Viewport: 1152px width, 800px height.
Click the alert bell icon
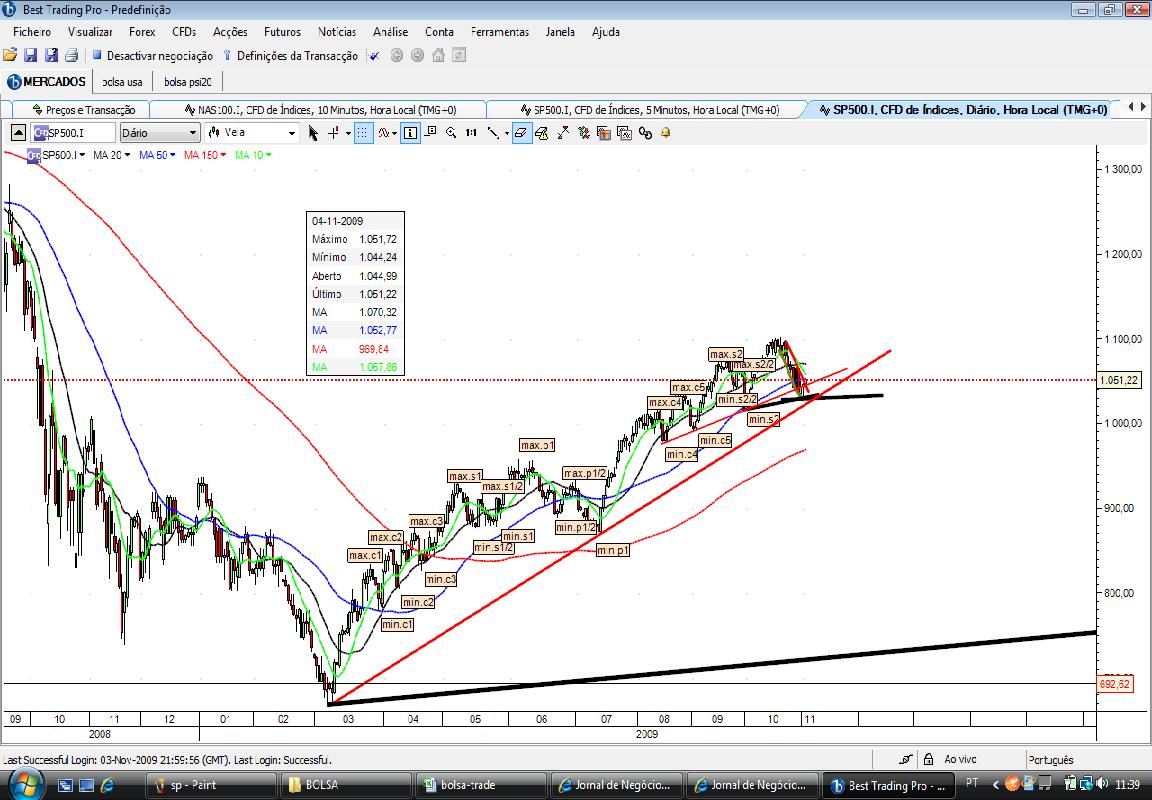pos(666,133)
